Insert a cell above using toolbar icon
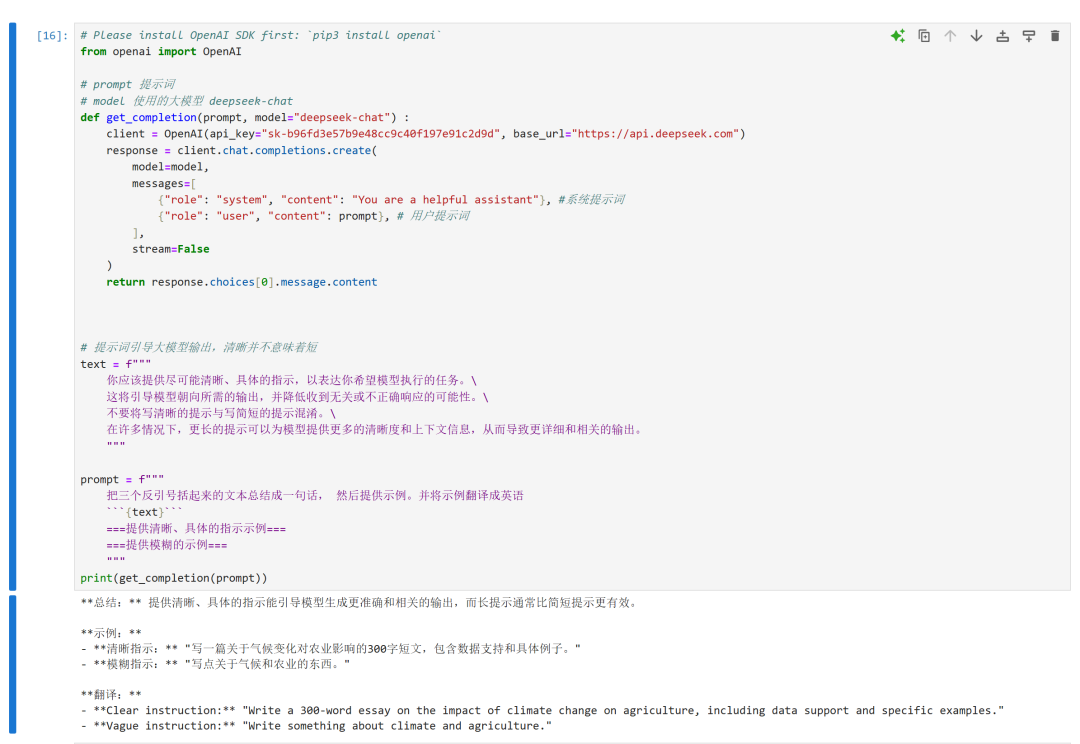This screenshot has width=1080, height=744. coord(1003,36)
